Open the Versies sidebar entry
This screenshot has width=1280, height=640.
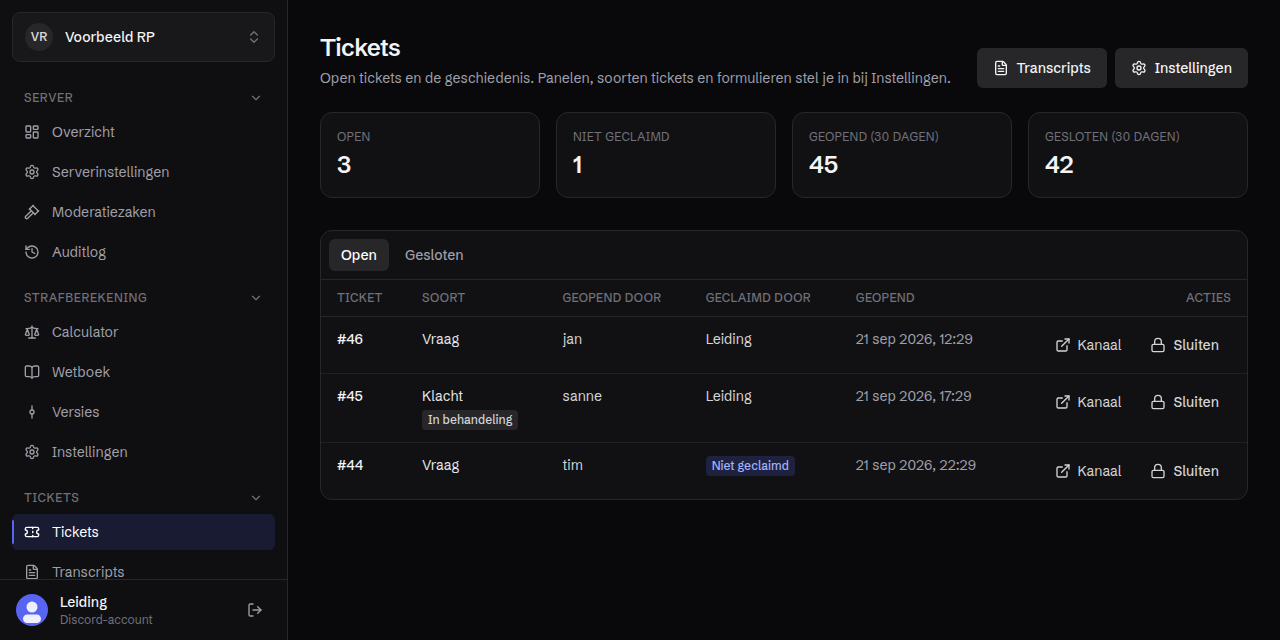coord(143,412)
